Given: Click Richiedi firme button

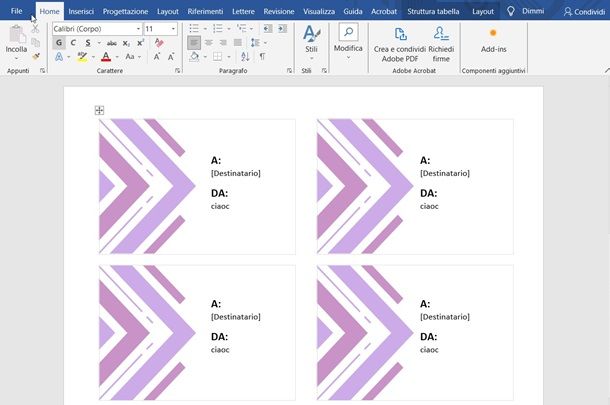Looking at the screenshot, I should click(441, 44).
